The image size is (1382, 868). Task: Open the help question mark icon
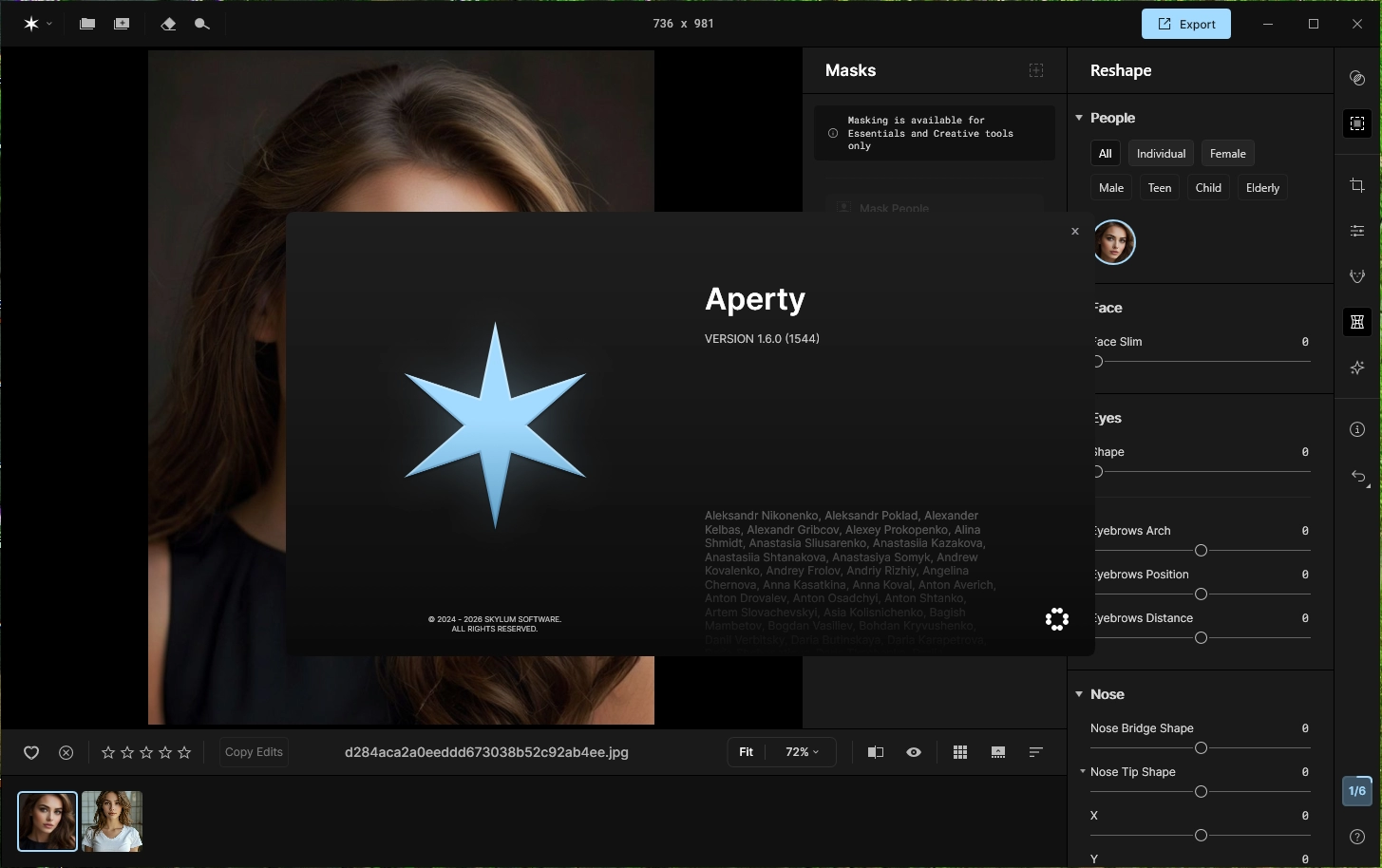tap(1357, 837)
